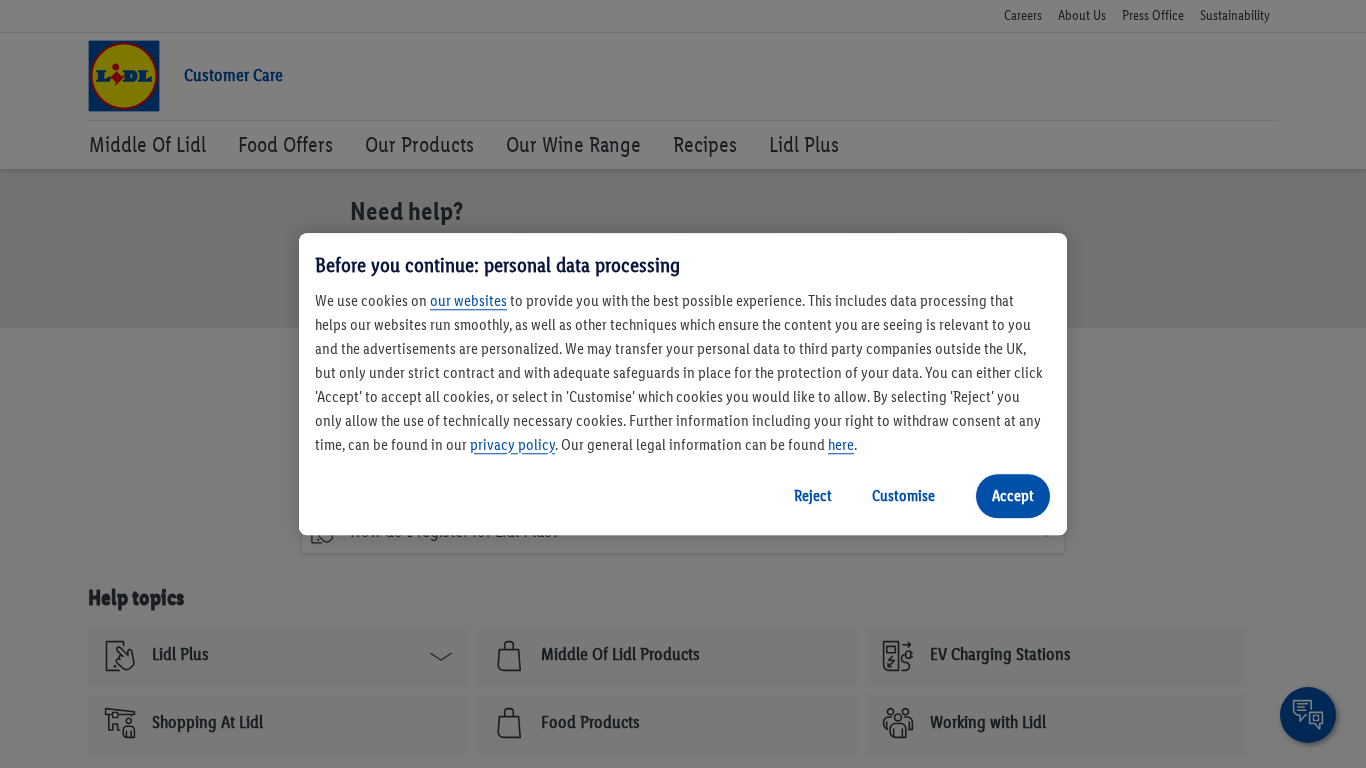Click the Lidl Plus hand-phone icon
The width and height of the screenshot is (1366, 768).
tap(120, 656)
